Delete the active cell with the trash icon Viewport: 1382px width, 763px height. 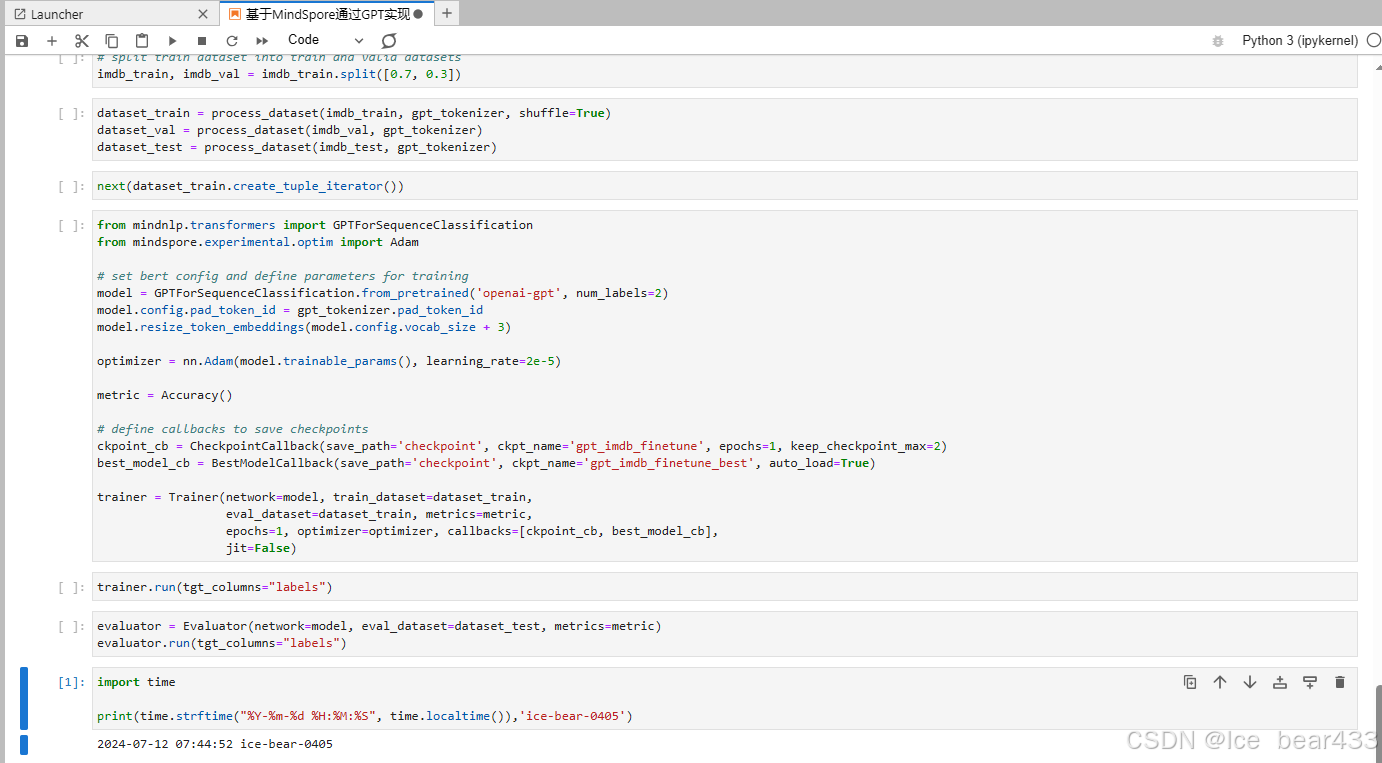click(x=1340, y=682)
